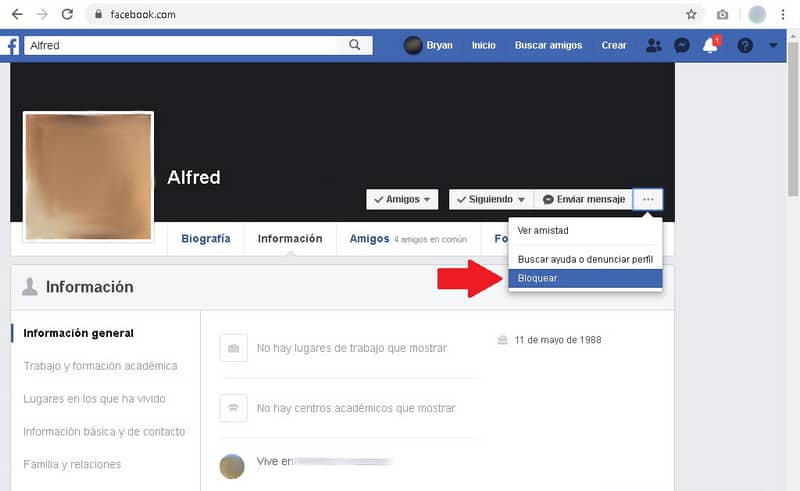800x491 pixels.
Task: Click the search magnifier icon
Action: (x=355, y=45)
